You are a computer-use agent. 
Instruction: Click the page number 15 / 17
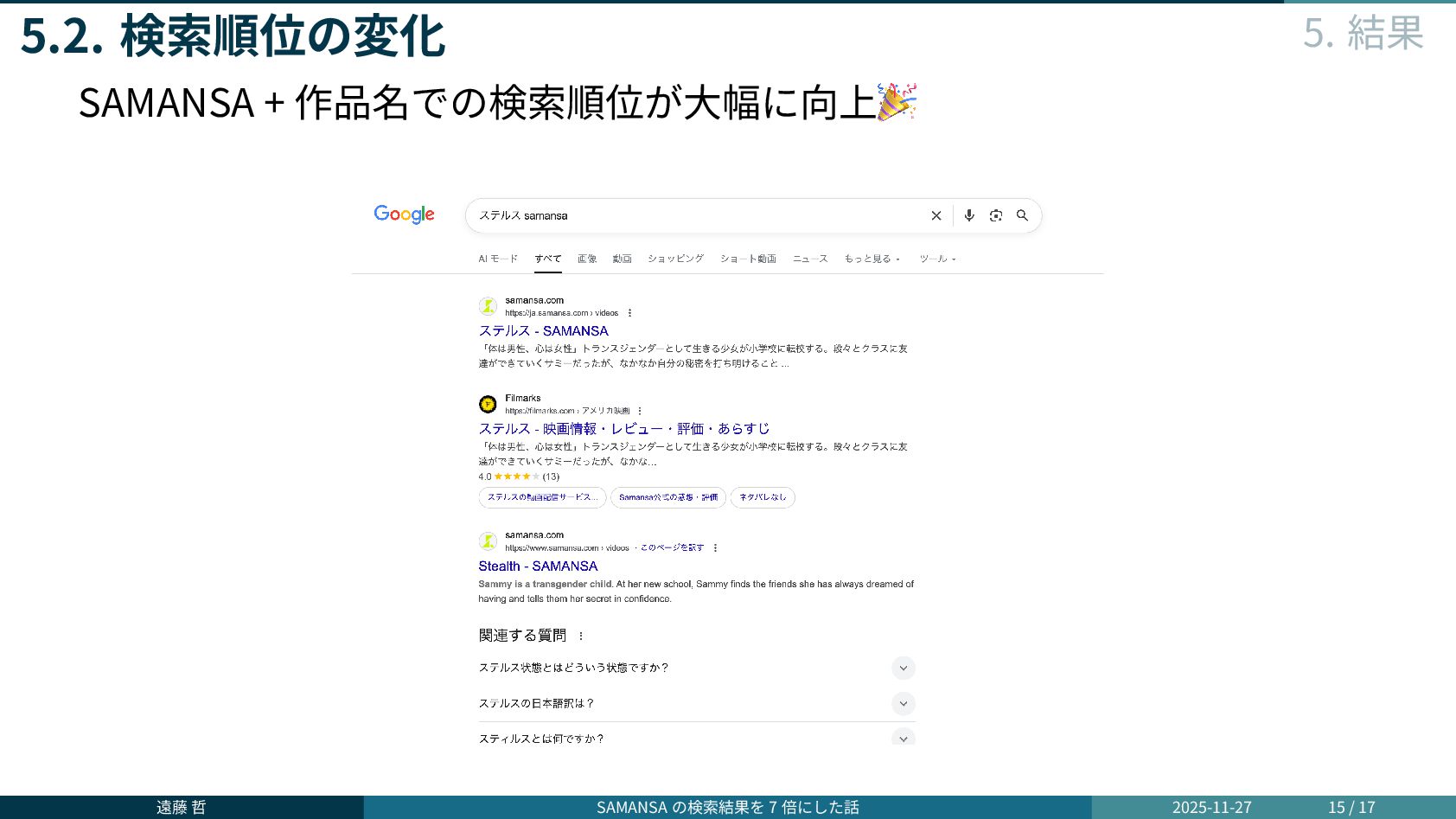(x=1352, y=807)
